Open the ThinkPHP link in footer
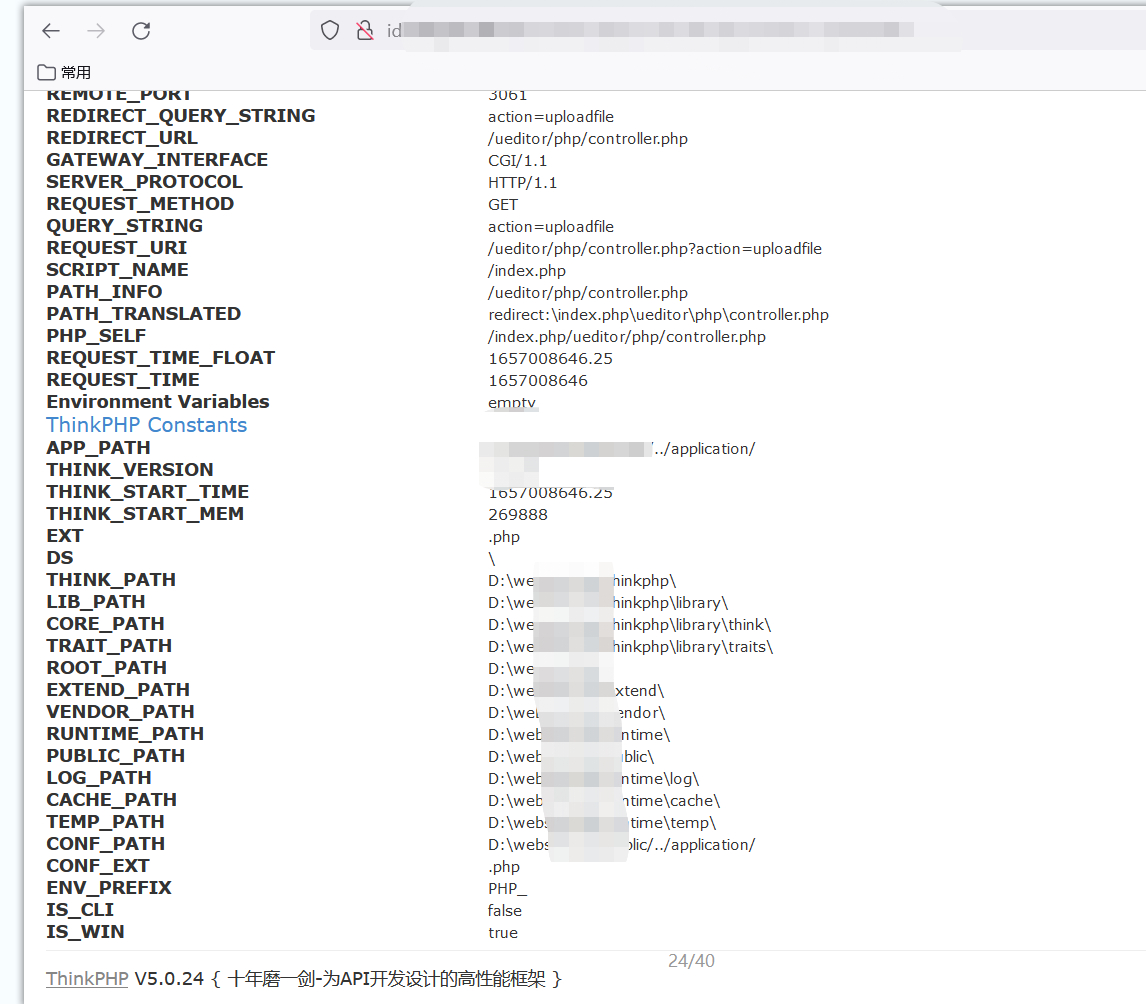 click(x=87, y=978)
